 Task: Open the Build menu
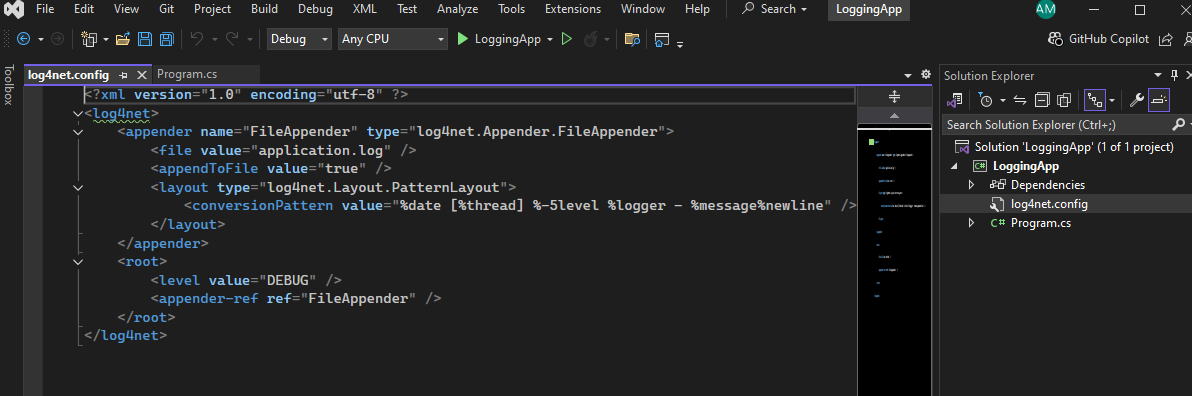click(264, 9)
